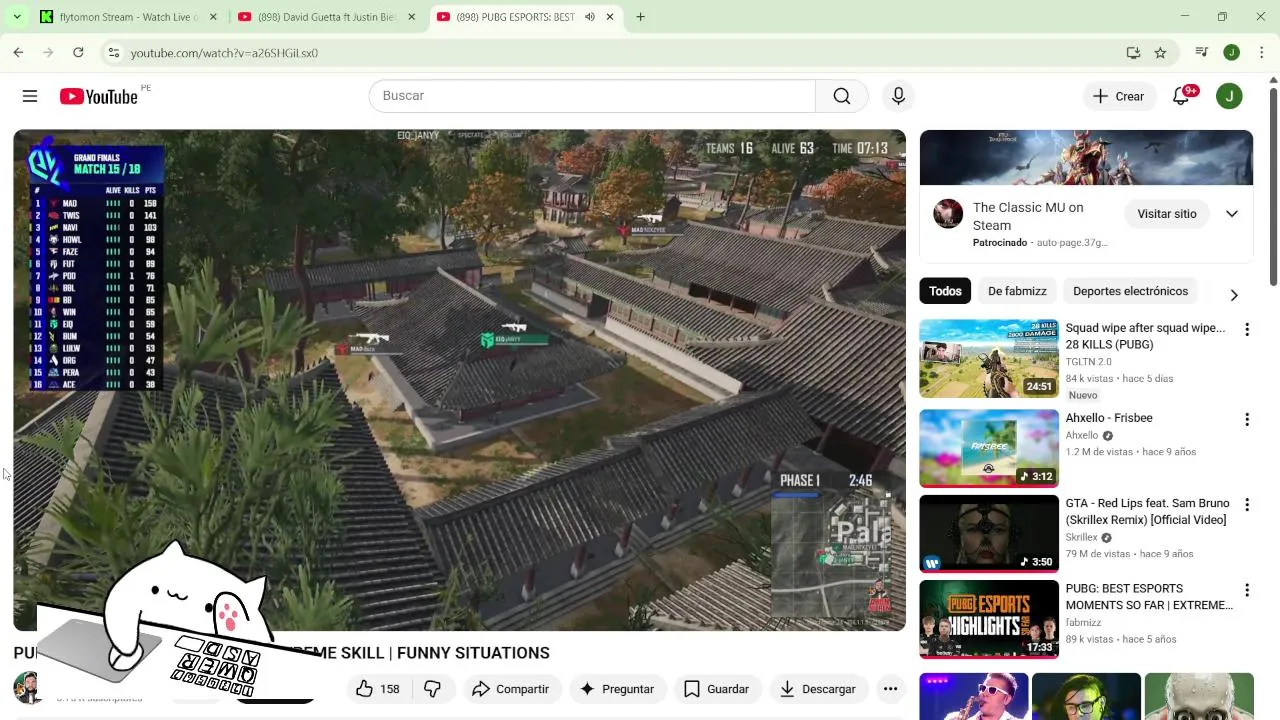Close the flytomon Stream tab

coord(213,17)
